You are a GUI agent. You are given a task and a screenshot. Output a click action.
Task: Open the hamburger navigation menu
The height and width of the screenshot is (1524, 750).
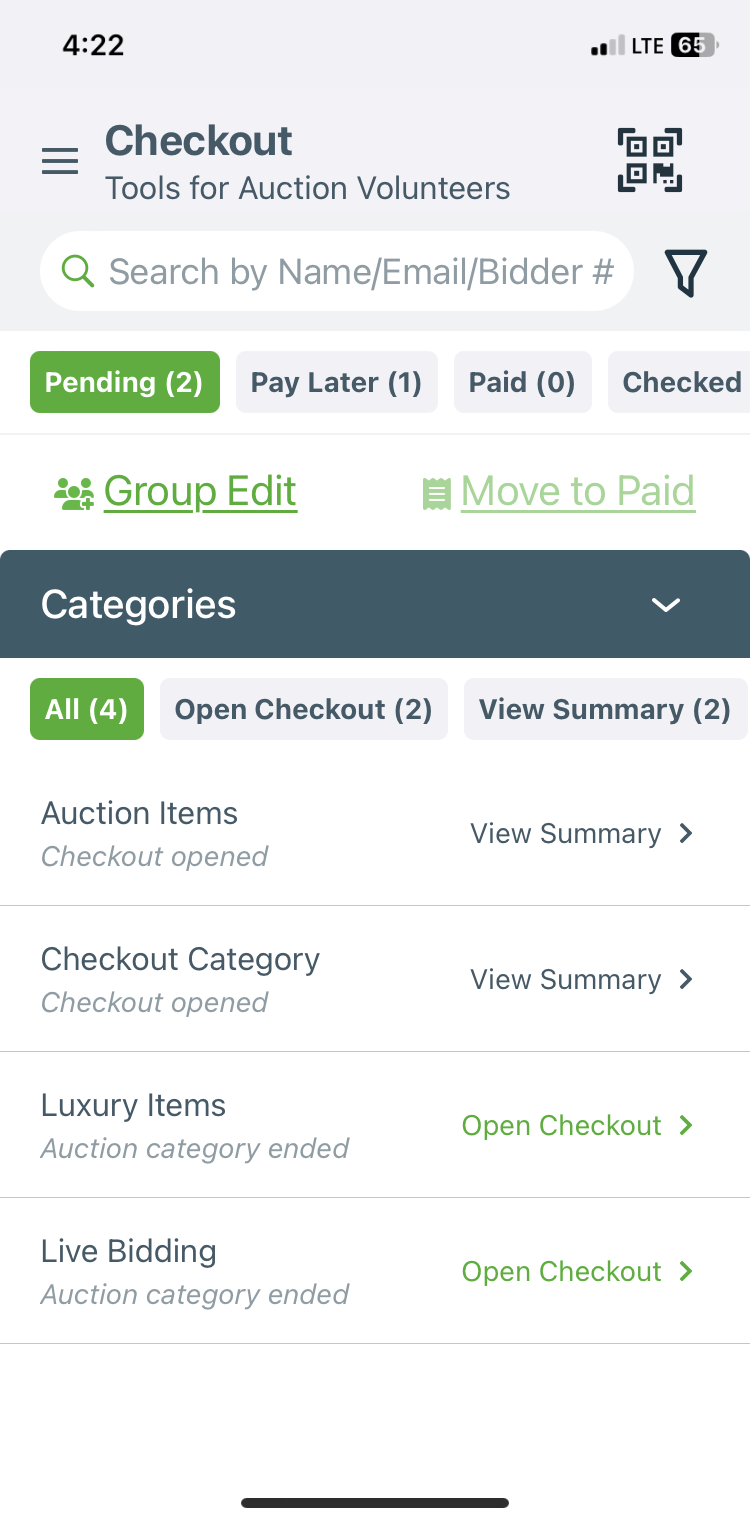tap(60, 161)
